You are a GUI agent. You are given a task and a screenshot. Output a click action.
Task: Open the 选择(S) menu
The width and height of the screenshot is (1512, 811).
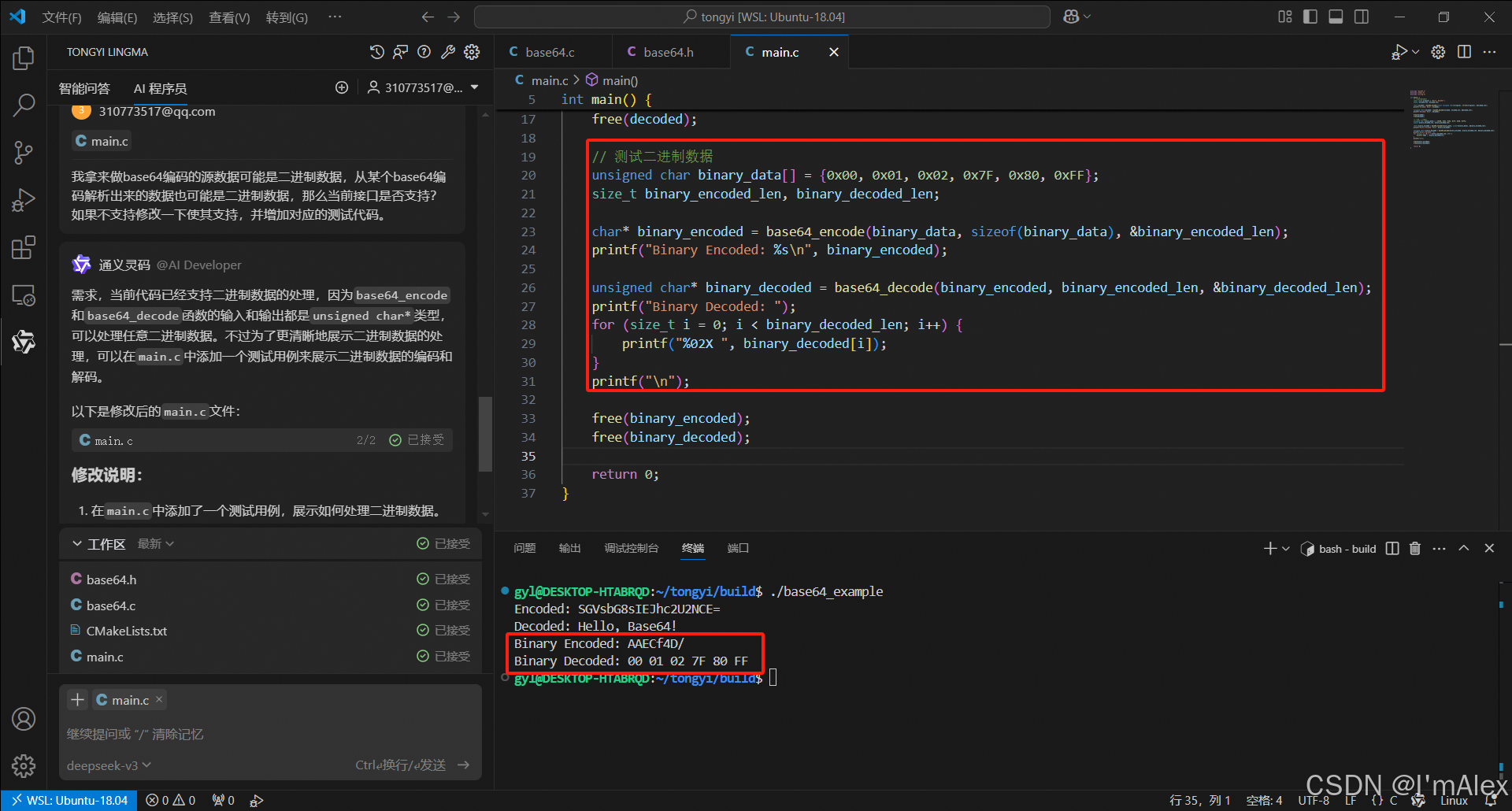[172, 17]
